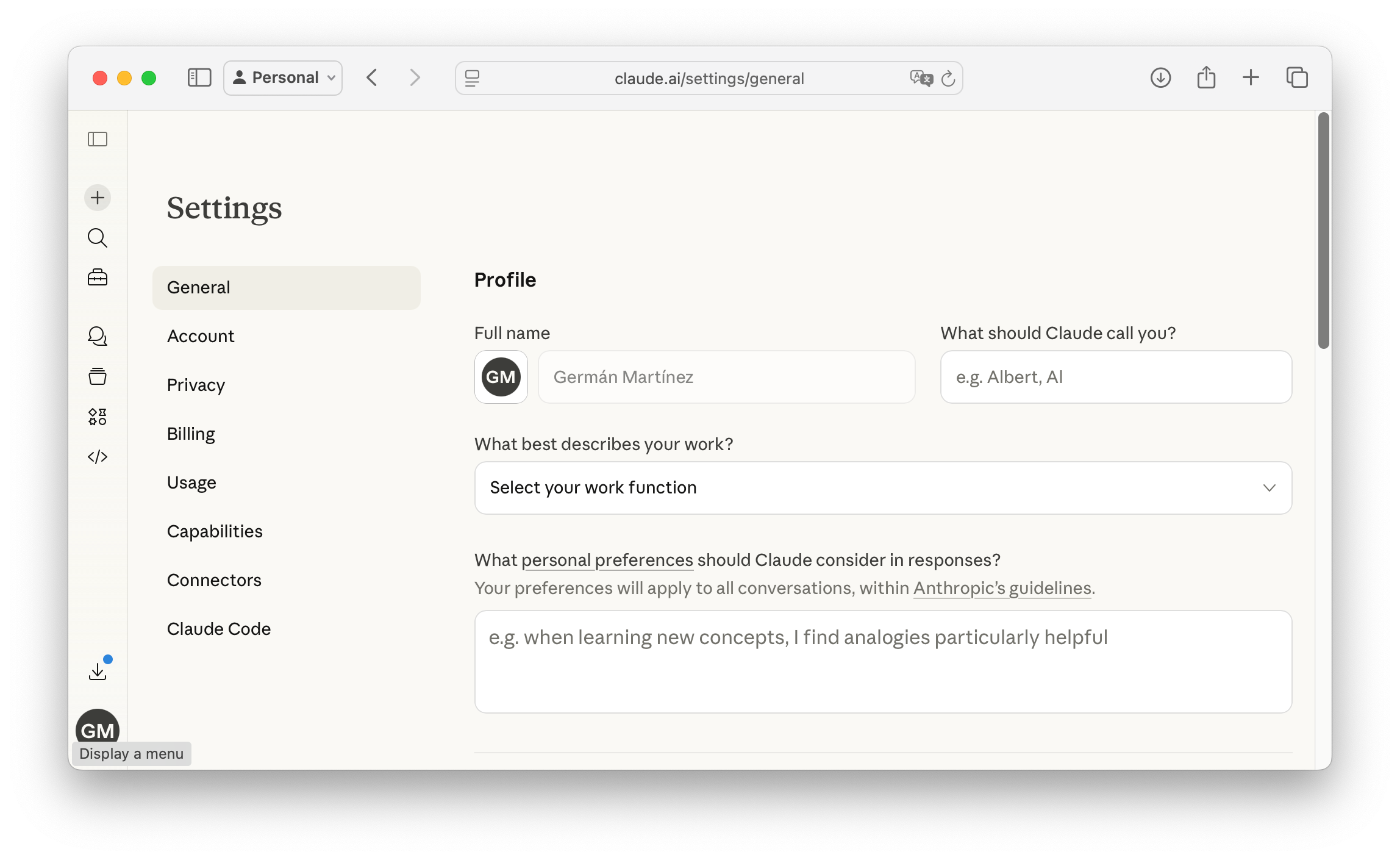Screen dimensions: 1400x860
Task: Open the projects icon in the sidebar
Action: (98, 376)
